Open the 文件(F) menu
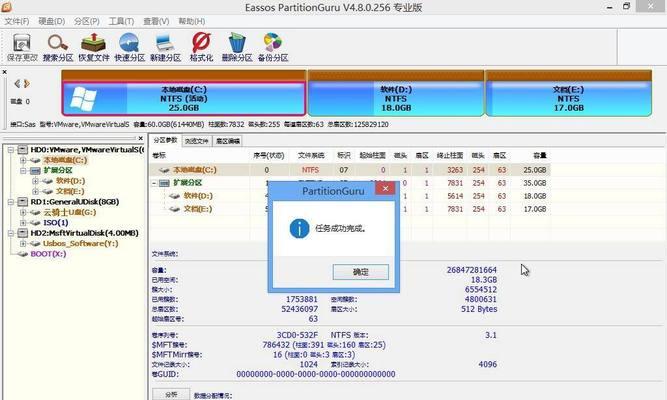The height and width of the screenshot is (400, 667). (17, 21)
